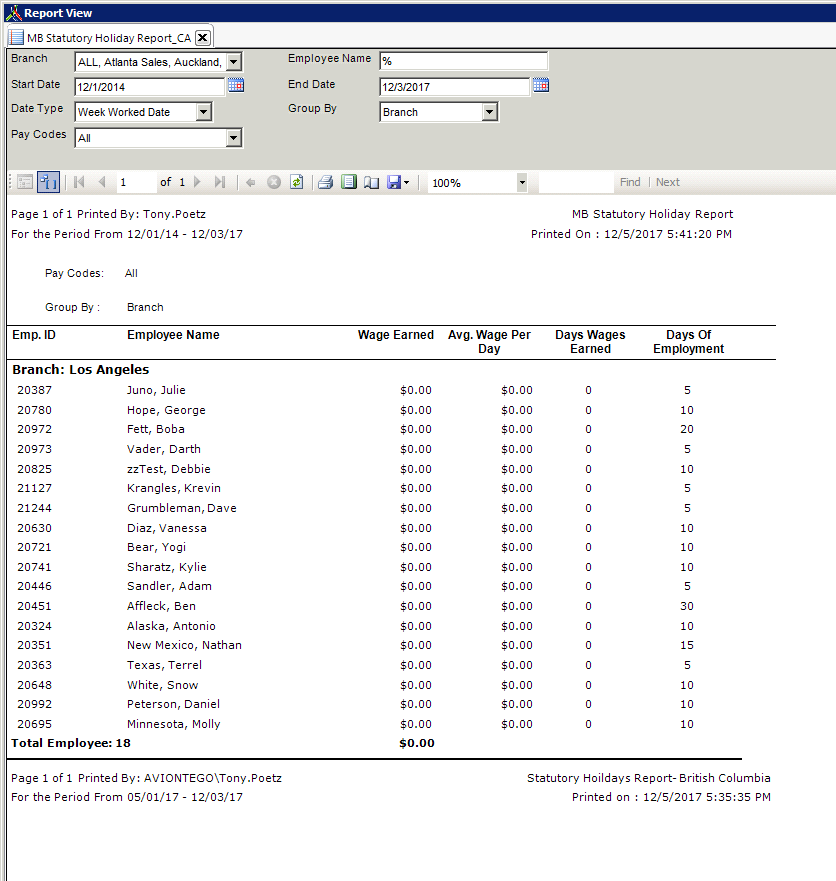Click the Days Wages Earned column header
The width and height of the screenshot is (836, 881).
tap(590, 342)
